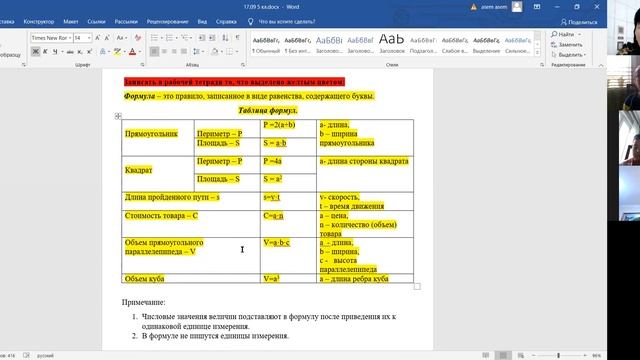
Task: Open highlight color dropdown arrow
Action: 124,51
